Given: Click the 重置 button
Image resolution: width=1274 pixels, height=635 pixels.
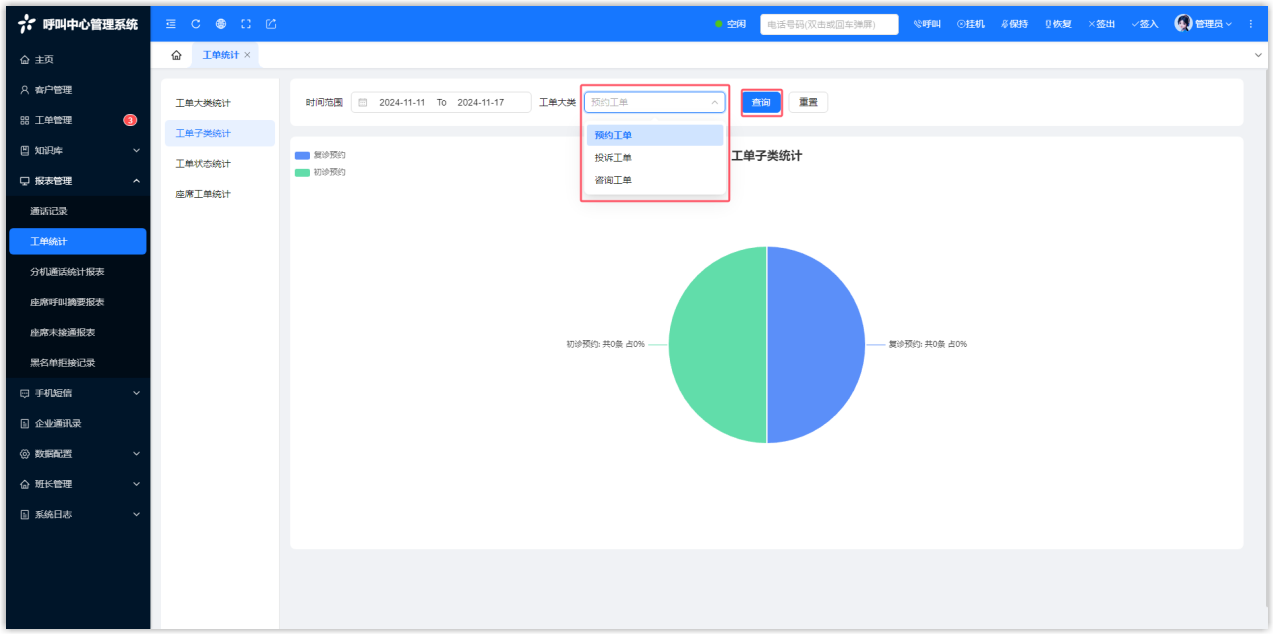Looking at the screenshot, I should pos(808,102).
